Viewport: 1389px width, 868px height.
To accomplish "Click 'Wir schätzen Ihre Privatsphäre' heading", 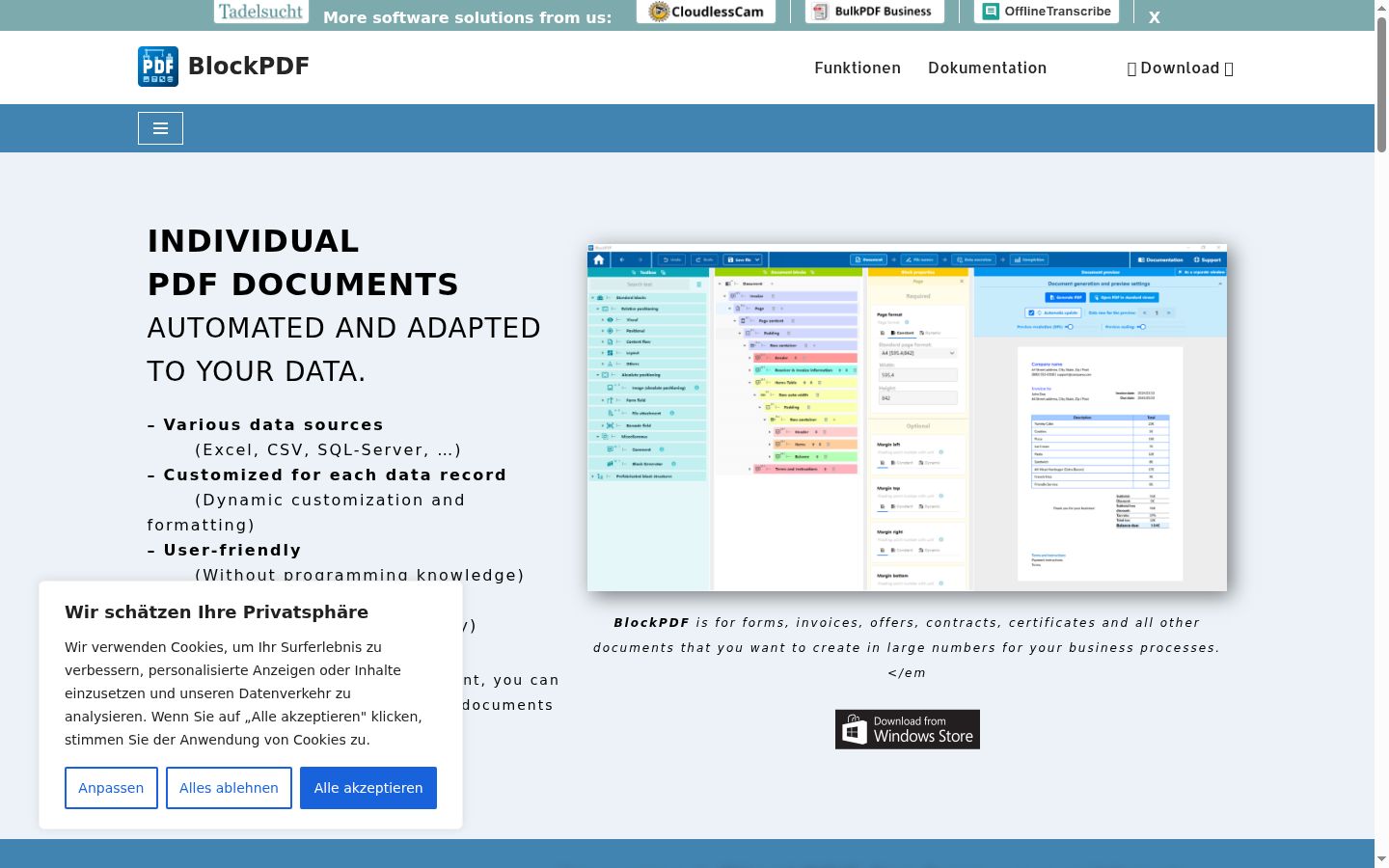I will (x=216, y=612).
